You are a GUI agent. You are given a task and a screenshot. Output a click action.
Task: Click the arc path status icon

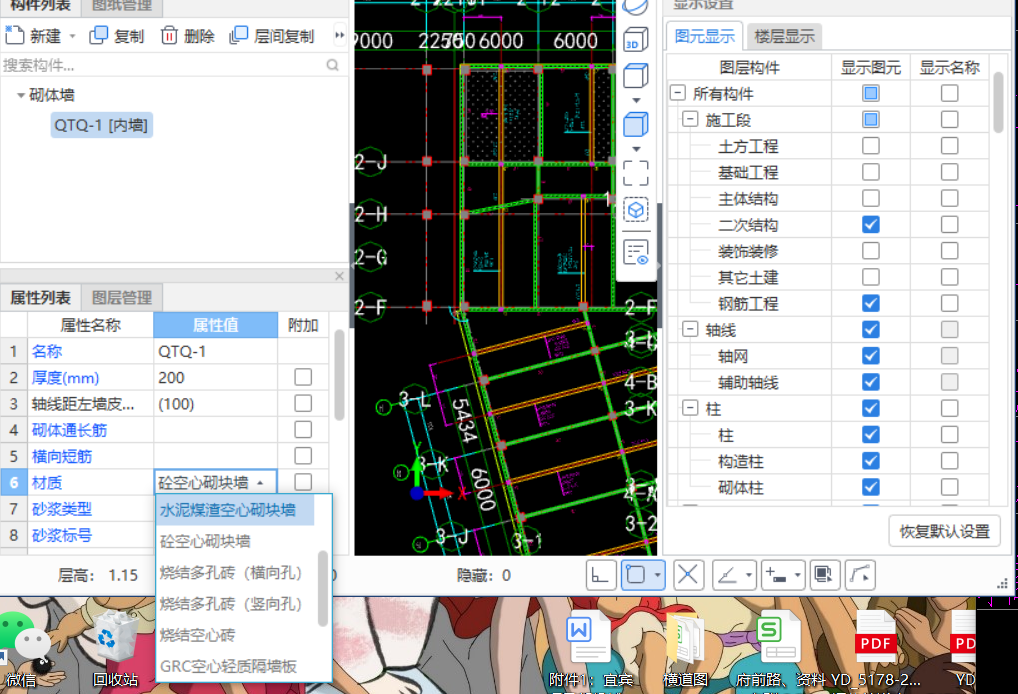tap(860, 575)
